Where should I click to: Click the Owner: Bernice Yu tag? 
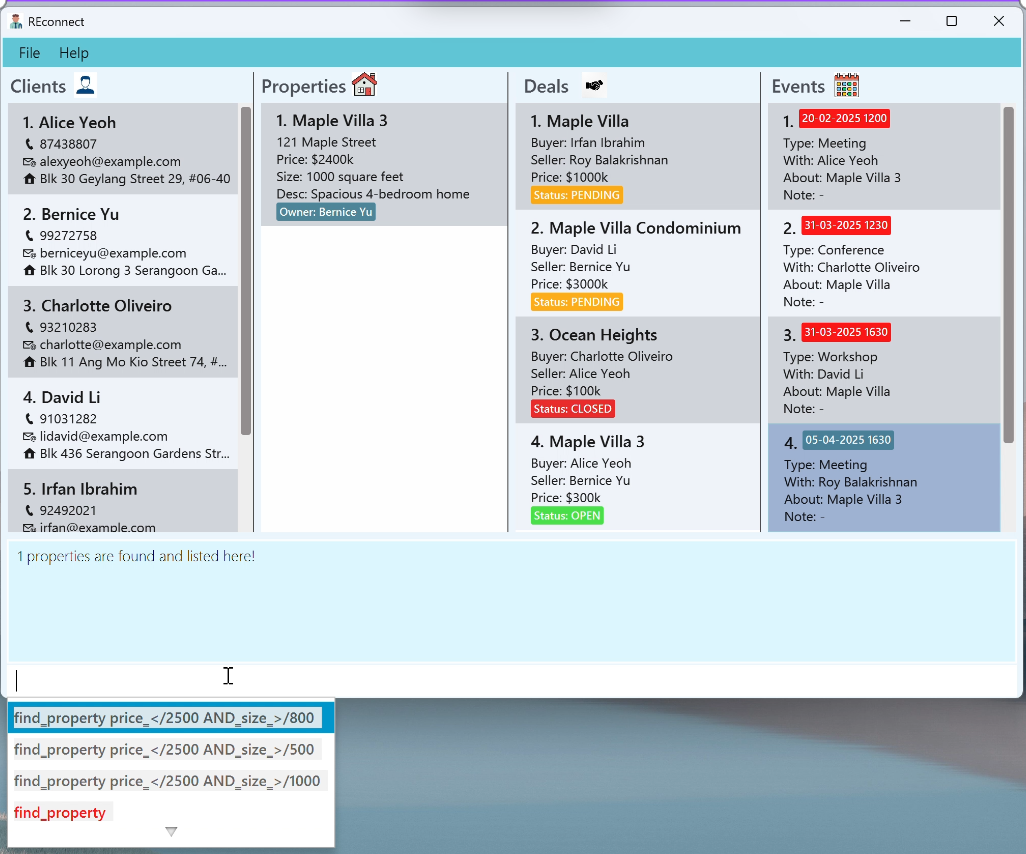point(326,212)
